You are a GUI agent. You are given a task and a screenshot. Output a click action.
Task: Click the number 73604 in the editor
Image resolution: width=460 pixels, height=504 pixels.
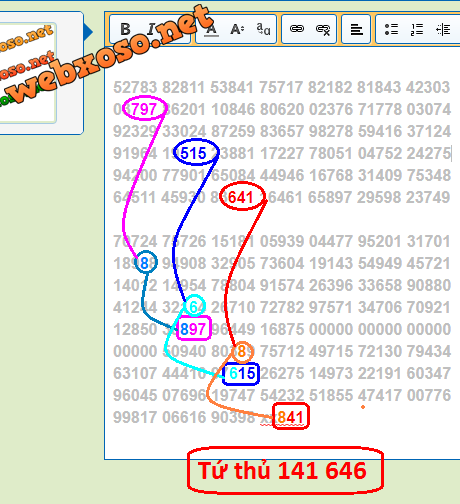pos(282,263)
